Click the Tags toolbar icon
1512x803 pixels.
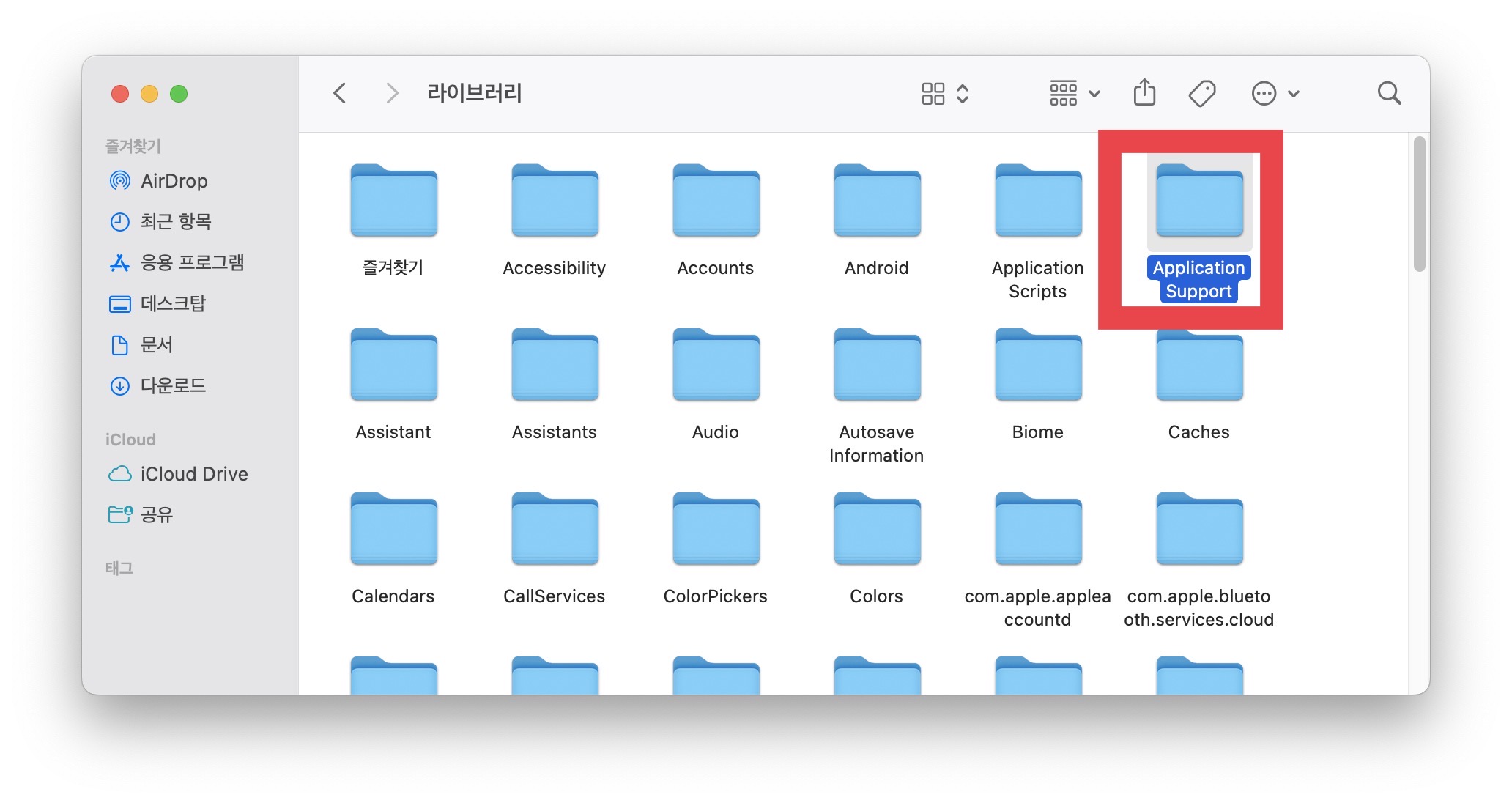coord(1201,93)
